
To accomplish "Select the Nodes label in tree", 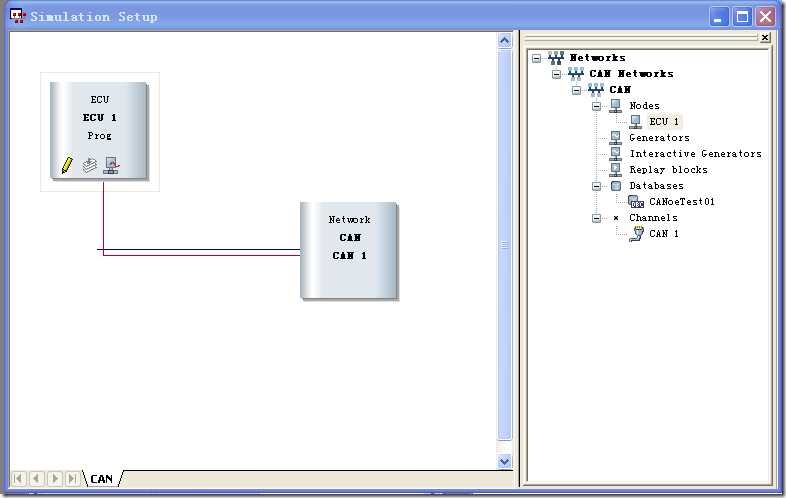I will tap(644, 106).
